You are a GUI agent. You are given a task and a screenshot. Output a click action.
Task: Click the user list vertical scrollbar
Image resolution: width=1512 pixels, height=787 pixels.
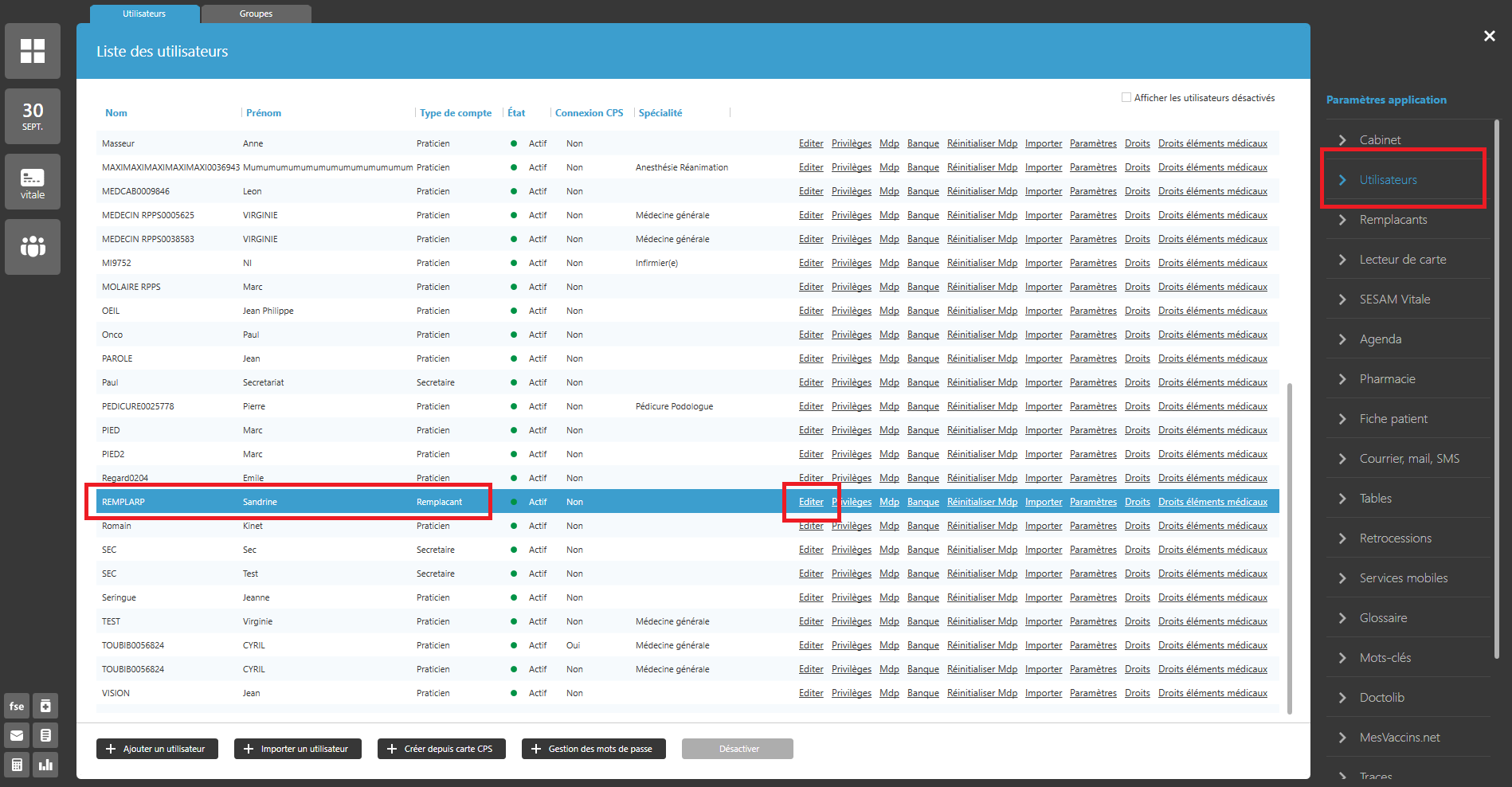(1290, 548)
